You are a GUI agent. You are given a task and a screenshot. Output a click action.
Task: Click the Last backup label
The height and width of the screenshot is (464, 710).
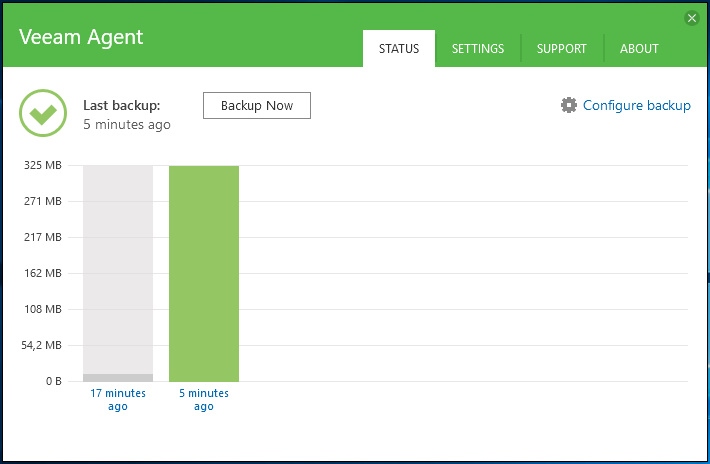point(122,105)
